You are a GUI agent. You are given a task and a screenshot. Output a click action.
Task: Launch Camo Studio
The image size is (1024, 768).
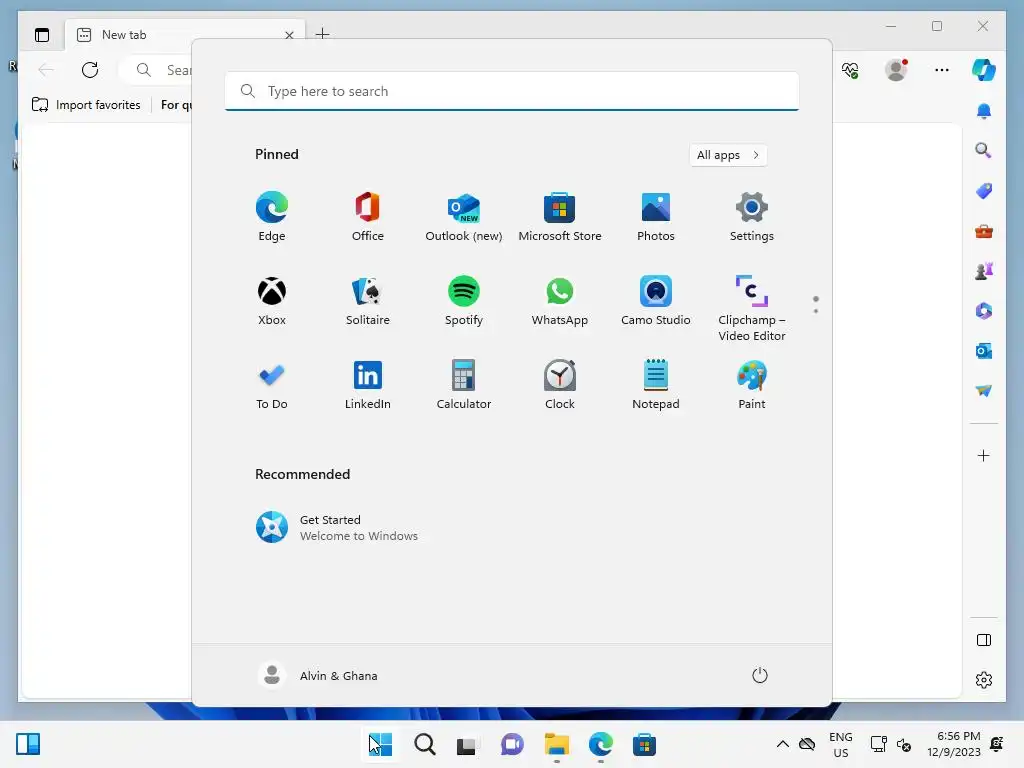pos(656,301)
